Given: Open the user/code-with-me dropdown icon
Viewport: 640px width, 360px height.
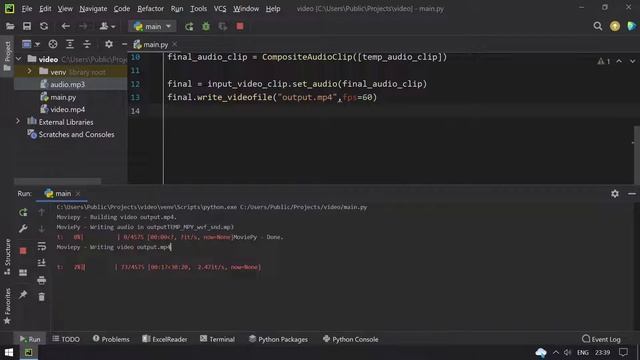Looking at the screenshot, I should [x=107, y=27].
